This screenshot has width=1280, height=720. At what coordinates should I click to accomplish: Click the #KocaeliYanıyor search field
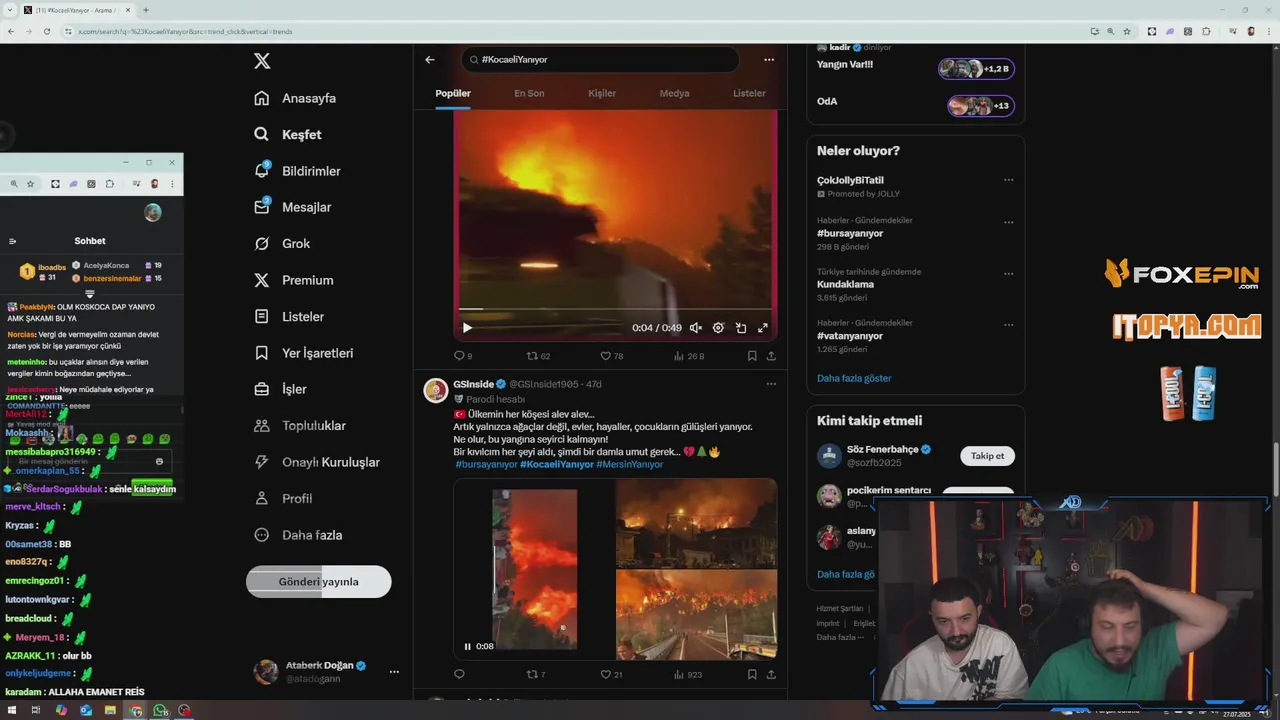pos(600,60)
